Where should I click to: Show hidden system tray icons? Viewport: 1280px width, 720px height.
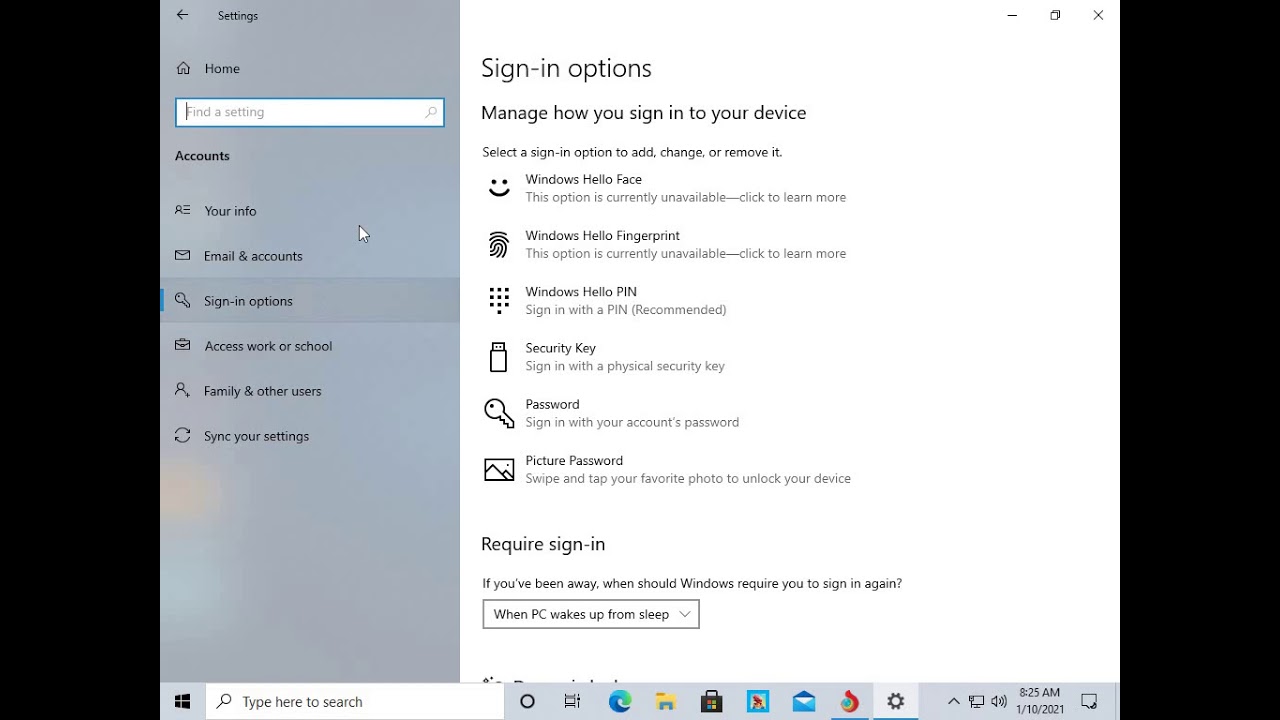[953, 702]
